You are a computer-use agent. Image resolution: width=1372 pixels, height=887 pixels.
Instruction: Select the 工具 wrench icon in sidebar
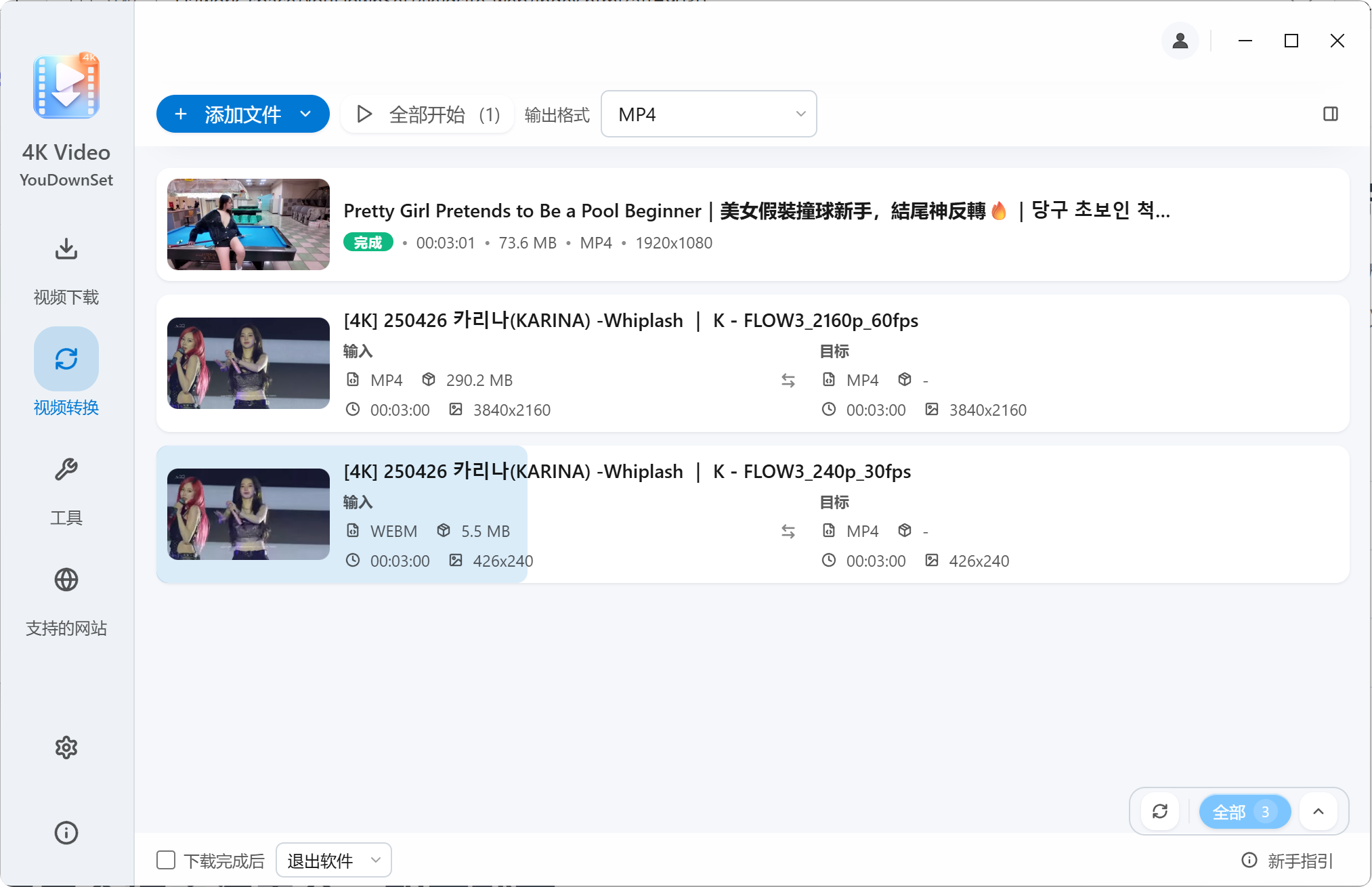point(66,469)
